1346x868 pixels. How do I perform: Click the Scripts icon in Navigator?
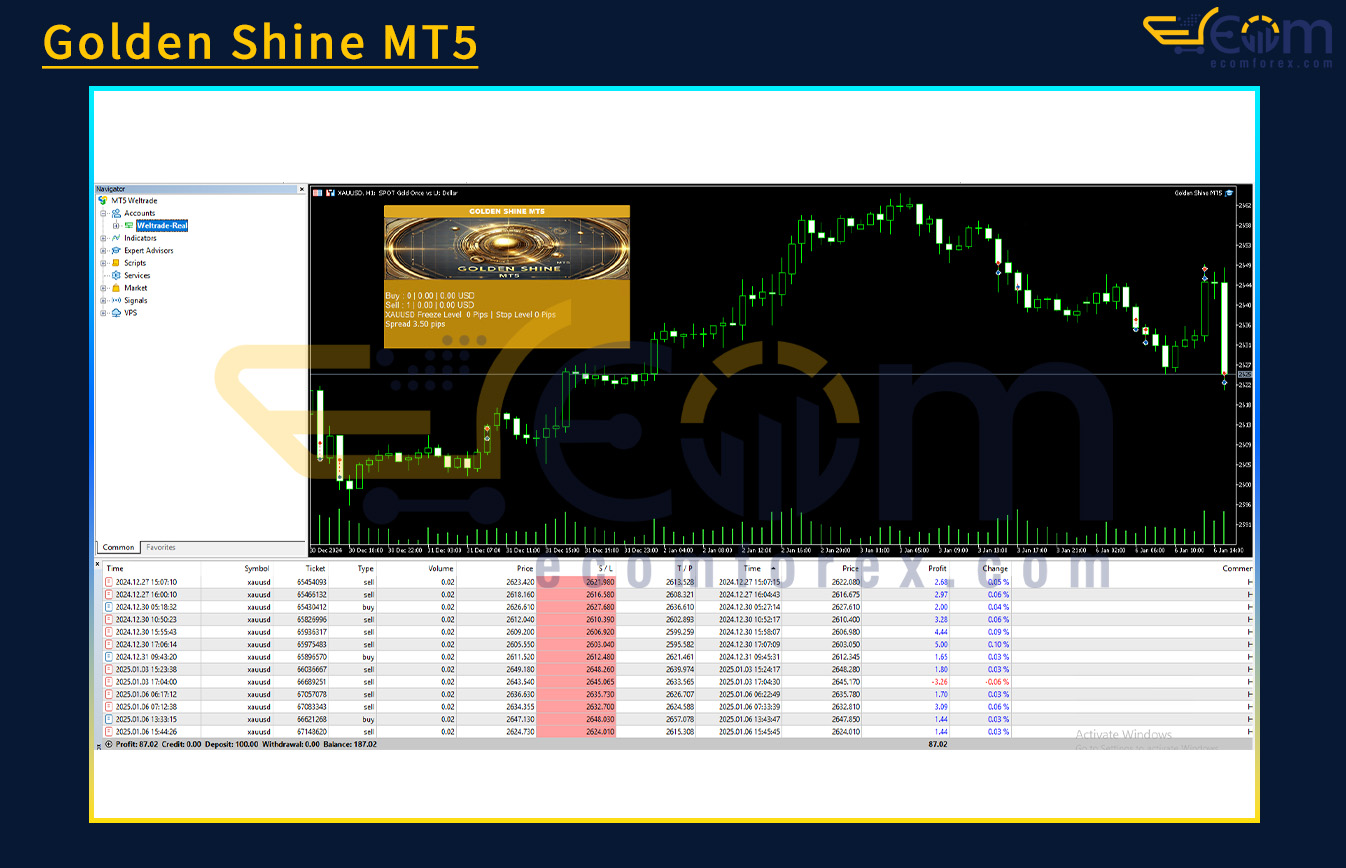click(116, 263)
